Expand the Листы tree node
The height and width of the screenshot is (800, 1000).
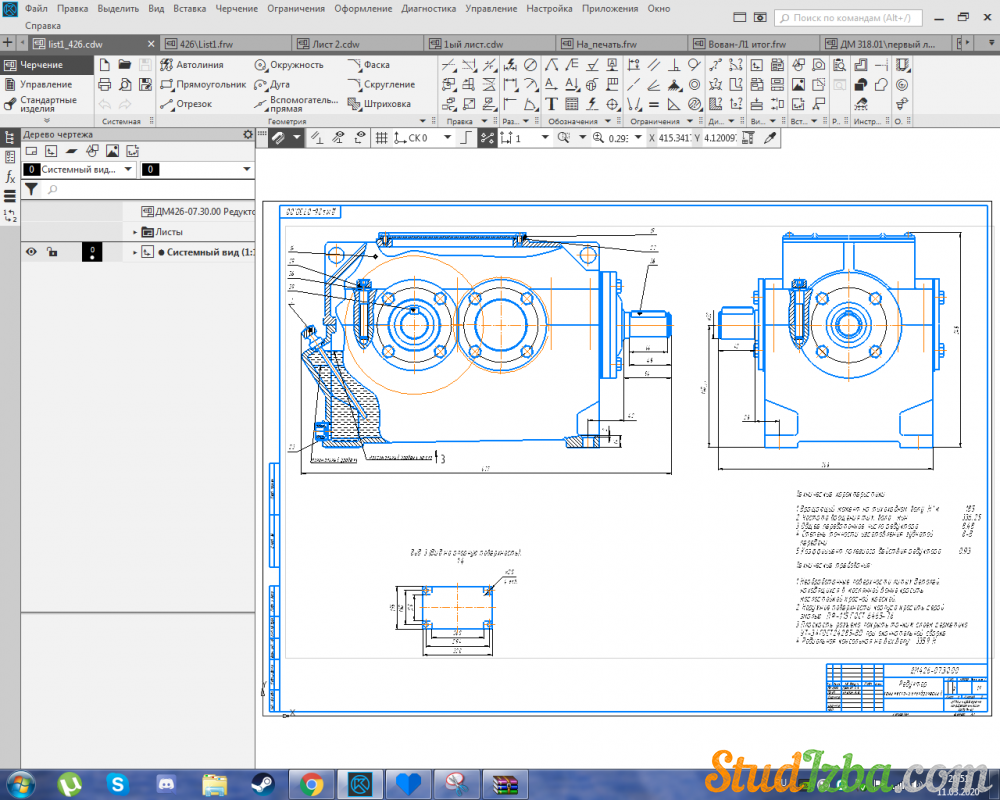pyautogui.click(x=136, y=231)
